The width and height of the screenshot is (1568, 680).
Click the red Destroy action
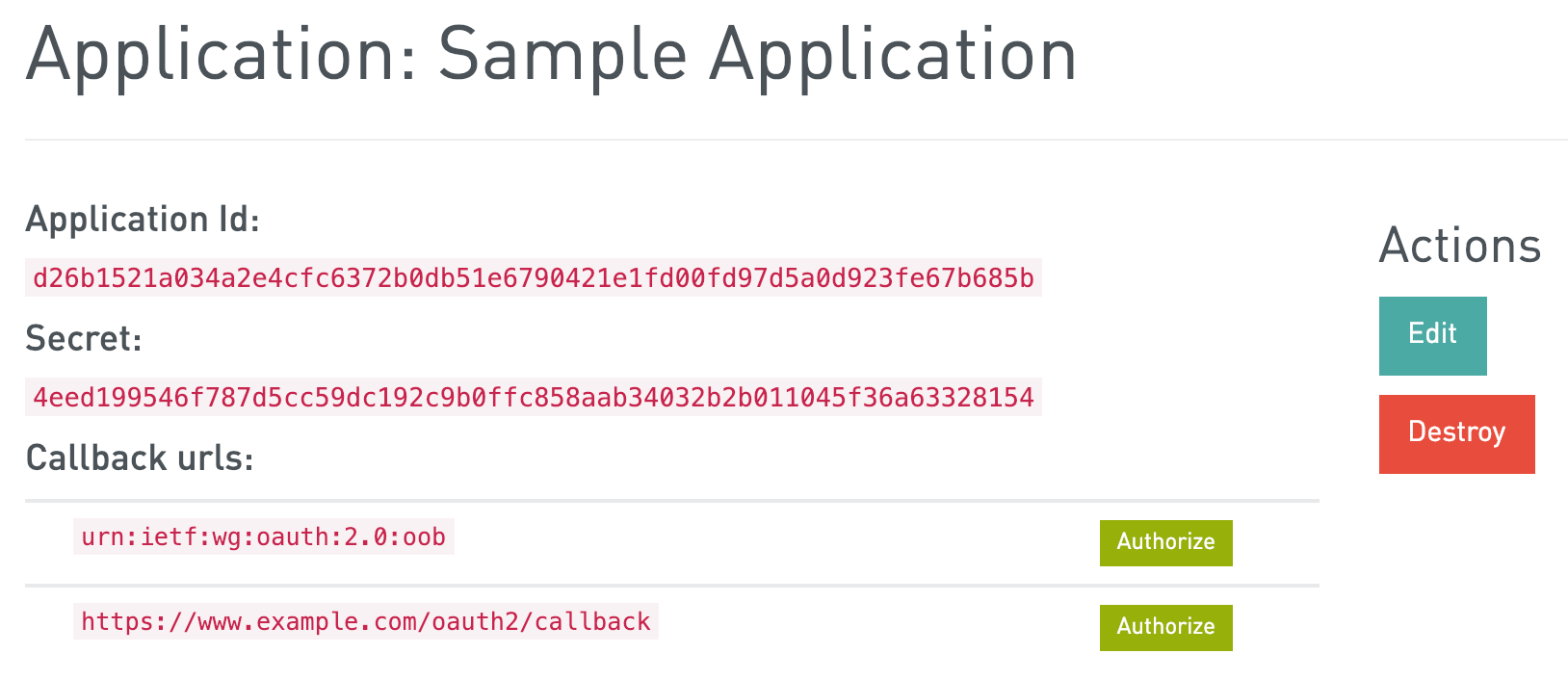coord(1455,433)
